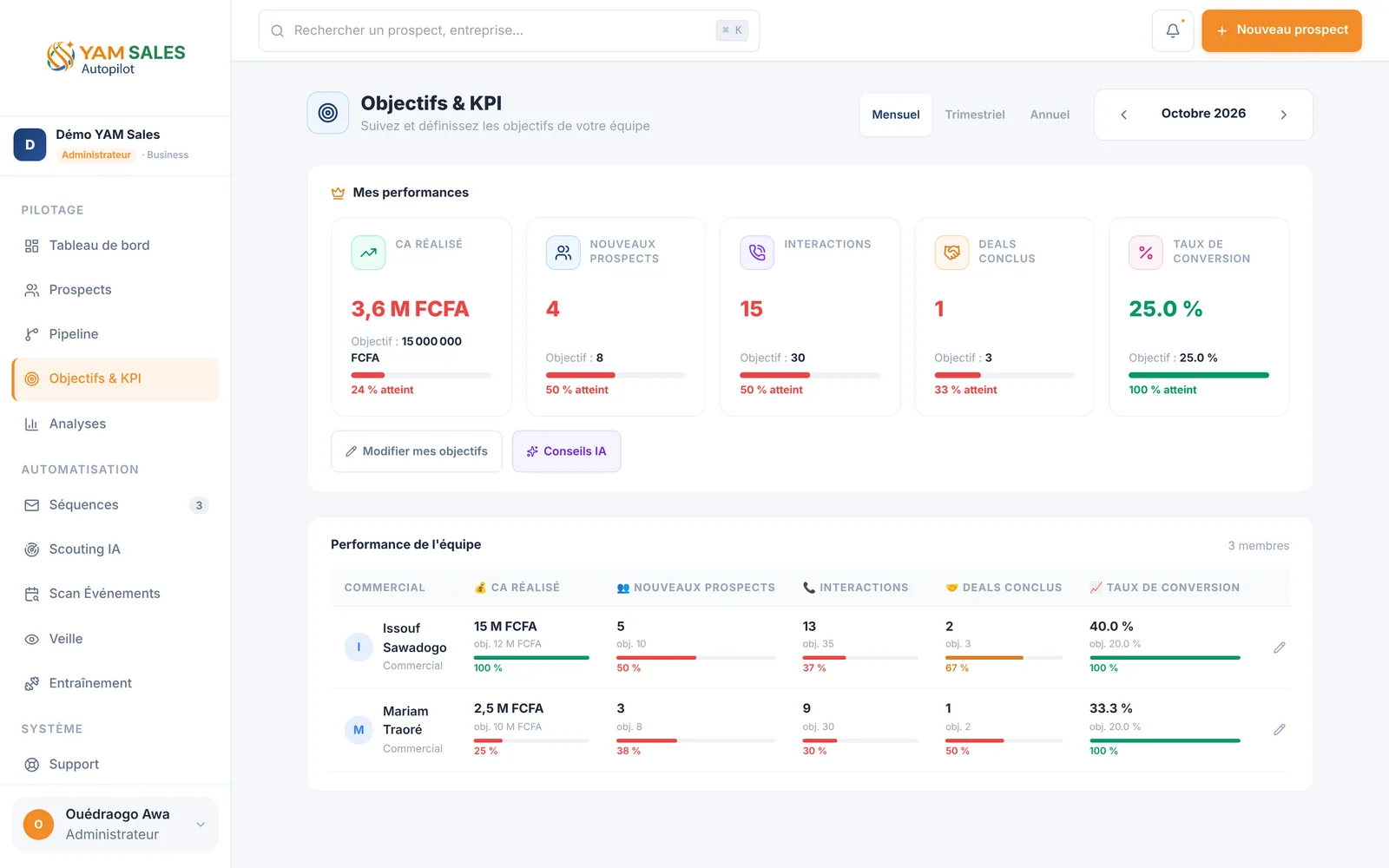The image size is (1389, 868).
Task: Click Mariam Traoré's avatar
Action: 359,730
